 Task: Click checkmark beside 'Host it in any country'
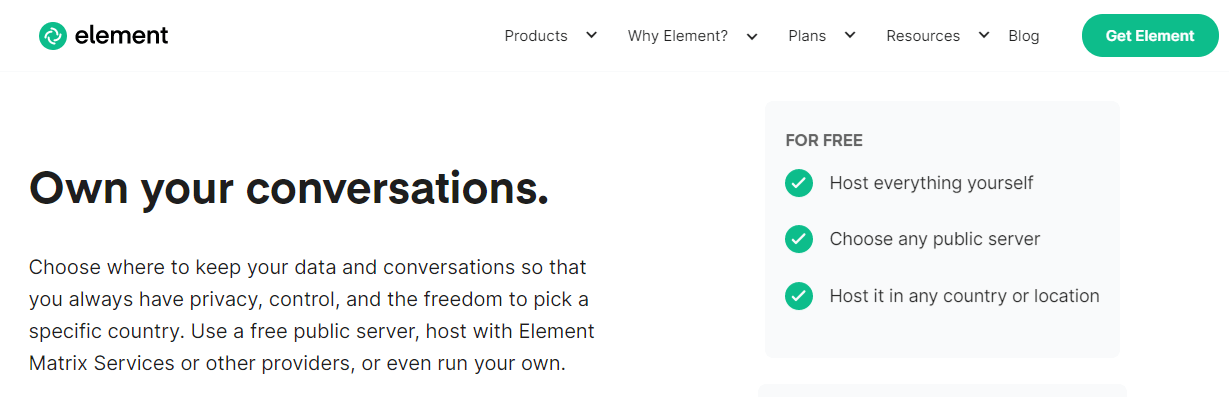coord(799,296)
